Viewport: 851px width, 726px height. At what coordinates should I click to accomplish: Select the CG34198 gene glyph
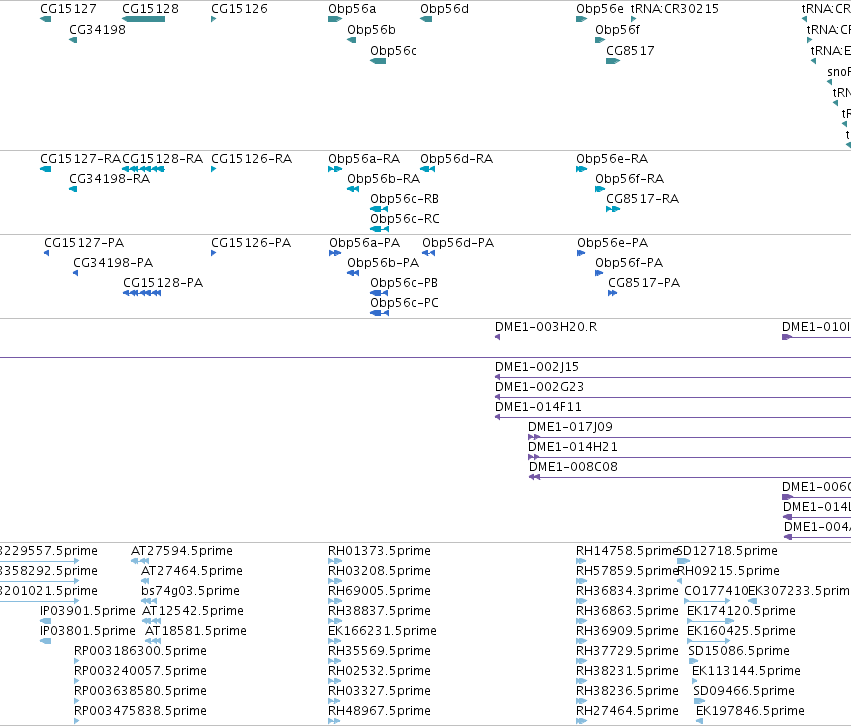point(73,40)
